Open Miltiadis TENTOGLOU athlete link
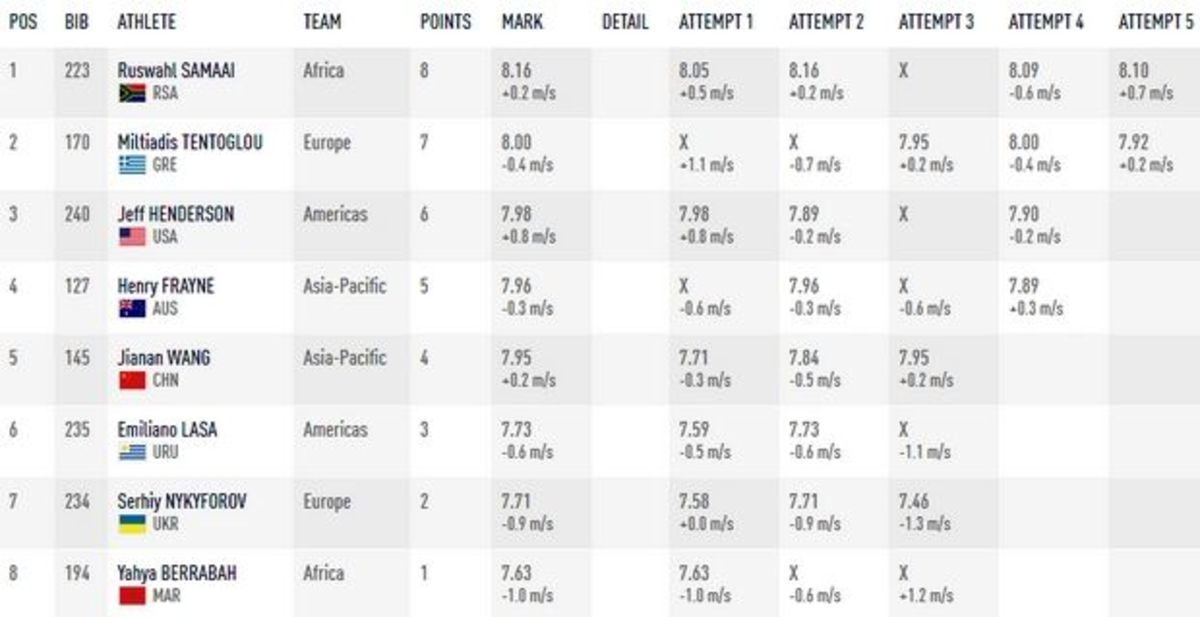The height and width of the screenshot is (617, 1200). click(190, 142)
